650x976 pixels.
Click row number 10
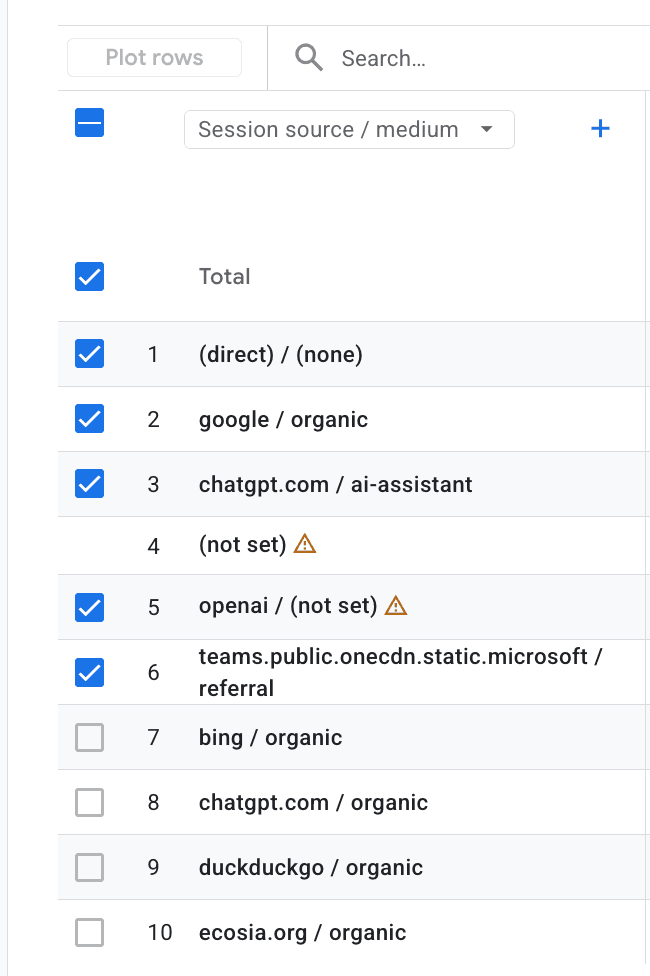pos(160,932)
